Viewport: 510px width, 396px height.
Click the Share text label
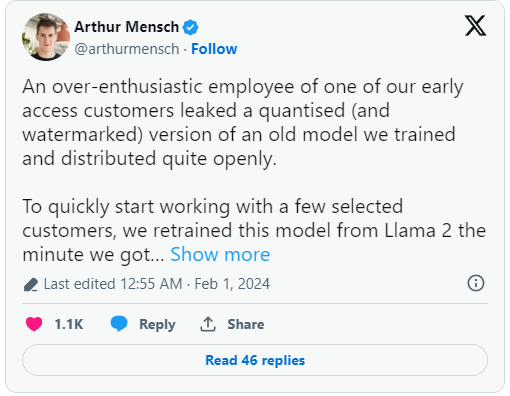(x=246, y=324)
